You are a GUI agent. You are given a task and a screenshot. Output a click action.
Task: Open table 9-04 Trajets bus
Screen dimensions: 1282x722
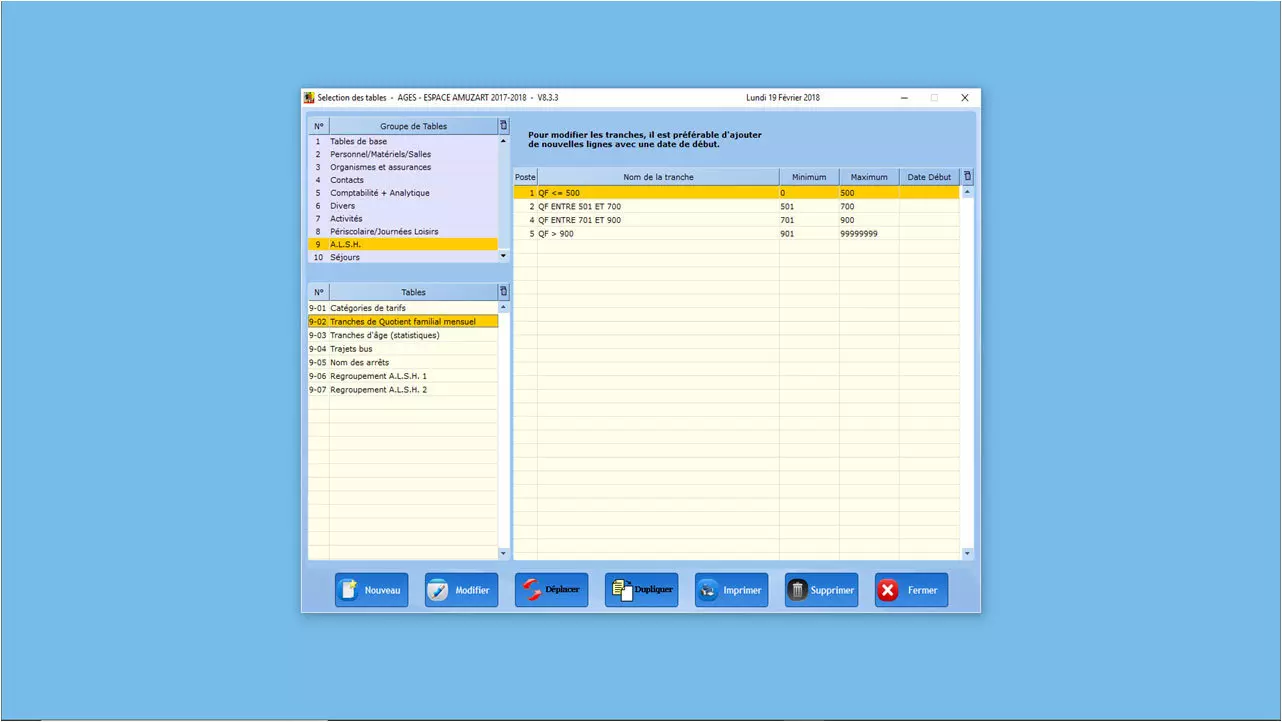(402, 349)
